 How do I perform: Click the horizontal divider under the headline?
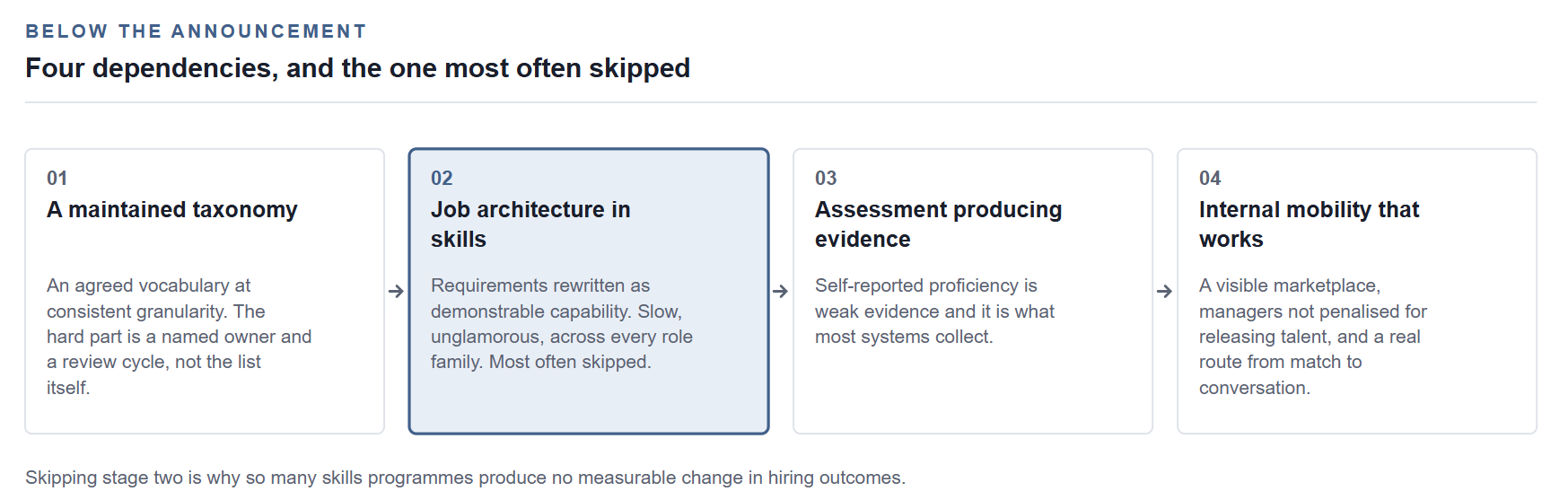[781, 102]
